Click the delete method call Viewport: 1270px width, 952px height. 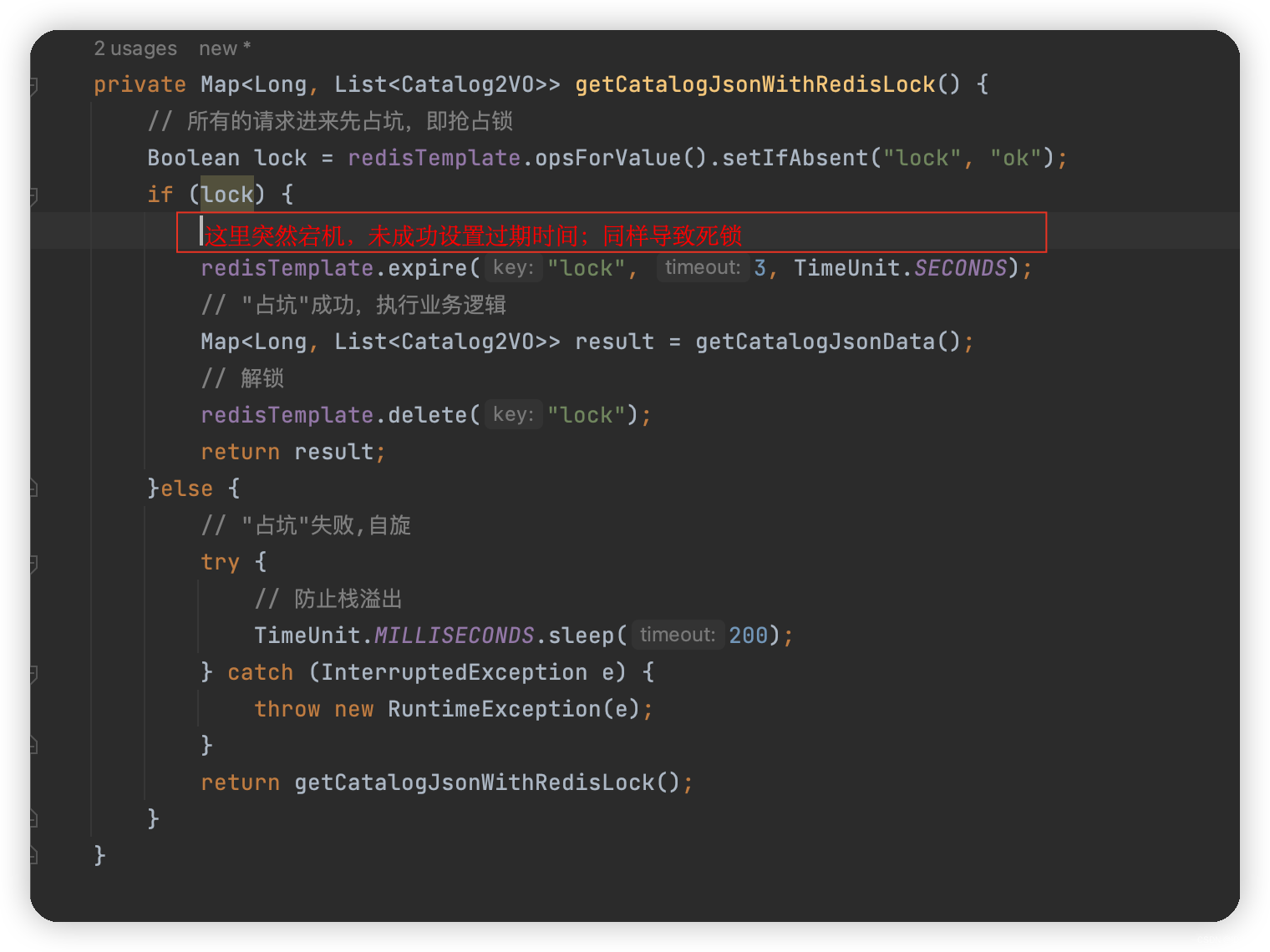(427, 415)
